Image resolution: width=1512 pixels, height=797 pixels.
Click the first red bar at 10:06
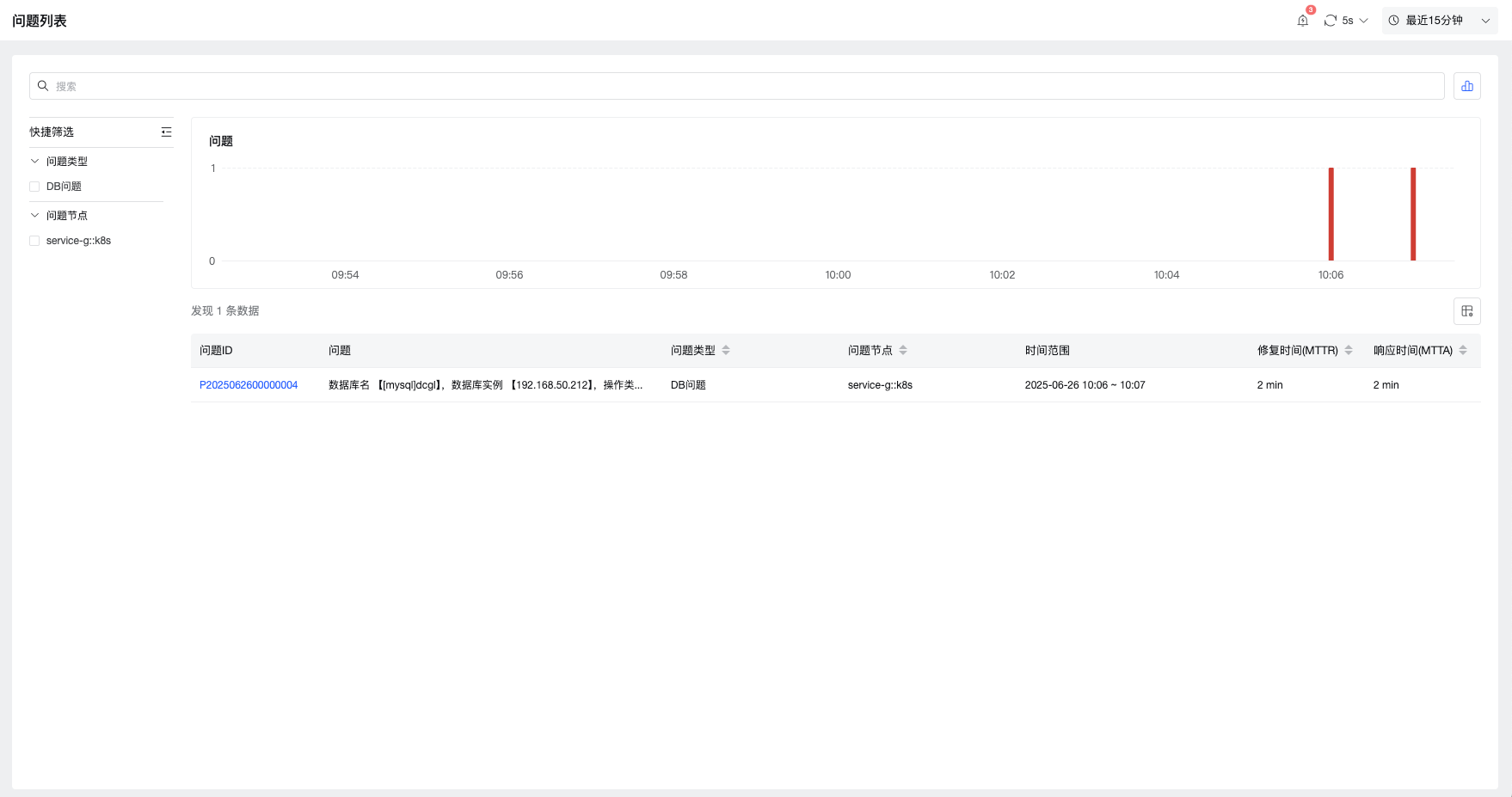click(1331, 214)
